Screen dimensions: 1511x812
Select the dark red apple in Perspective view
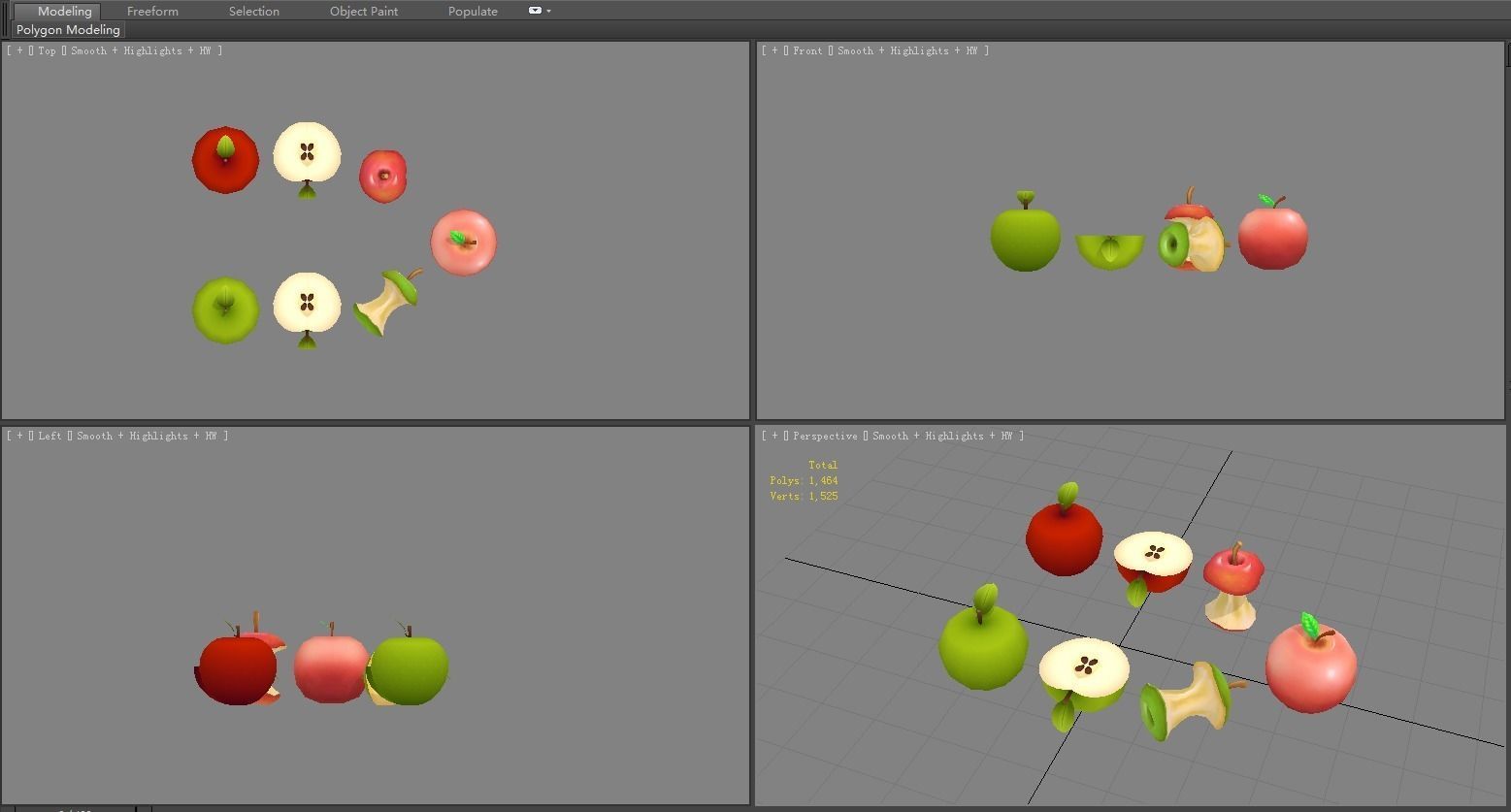(x=1064, y=538)
